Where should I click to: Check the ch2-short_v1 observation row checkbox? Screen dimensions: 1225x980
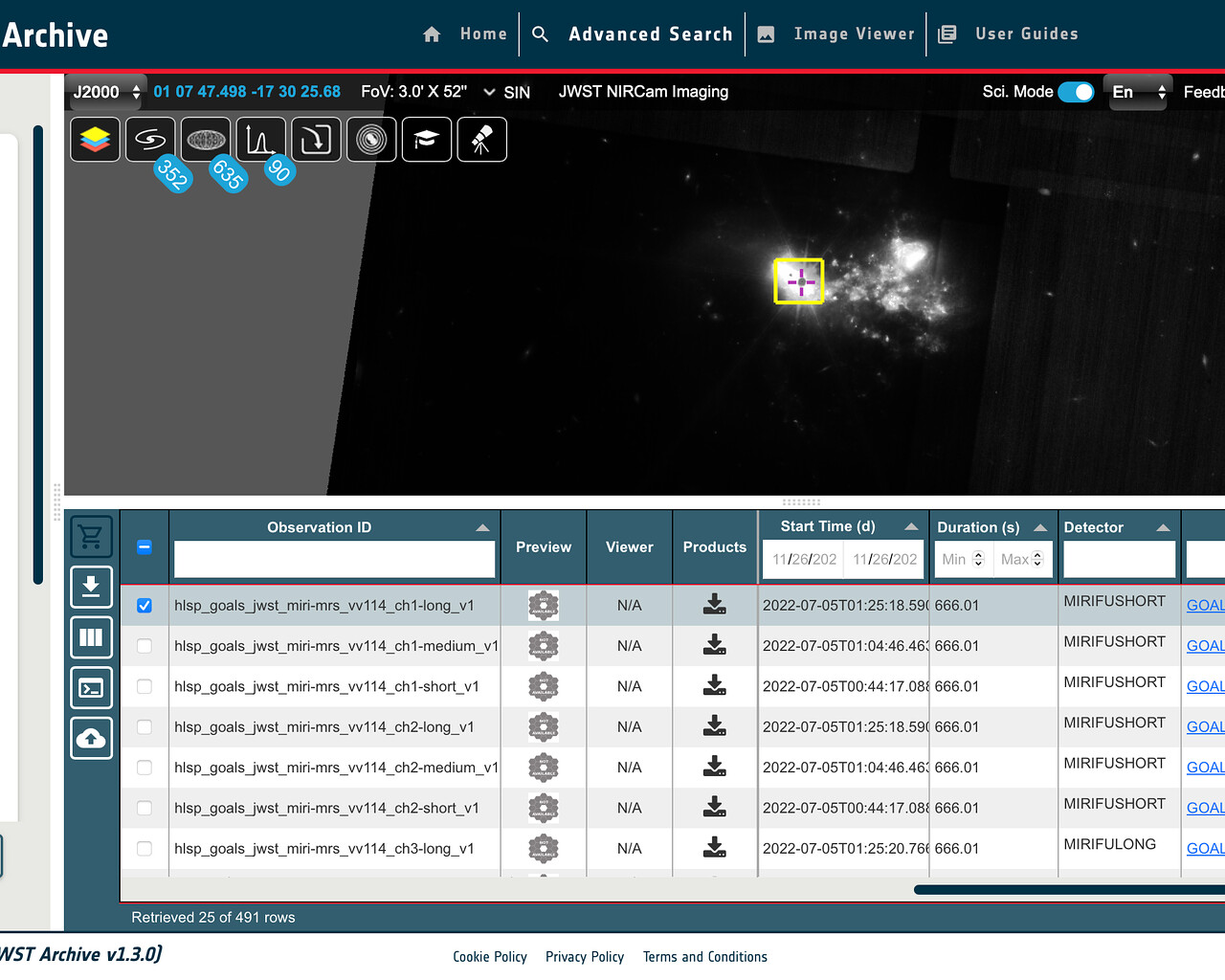pos(145,809)
